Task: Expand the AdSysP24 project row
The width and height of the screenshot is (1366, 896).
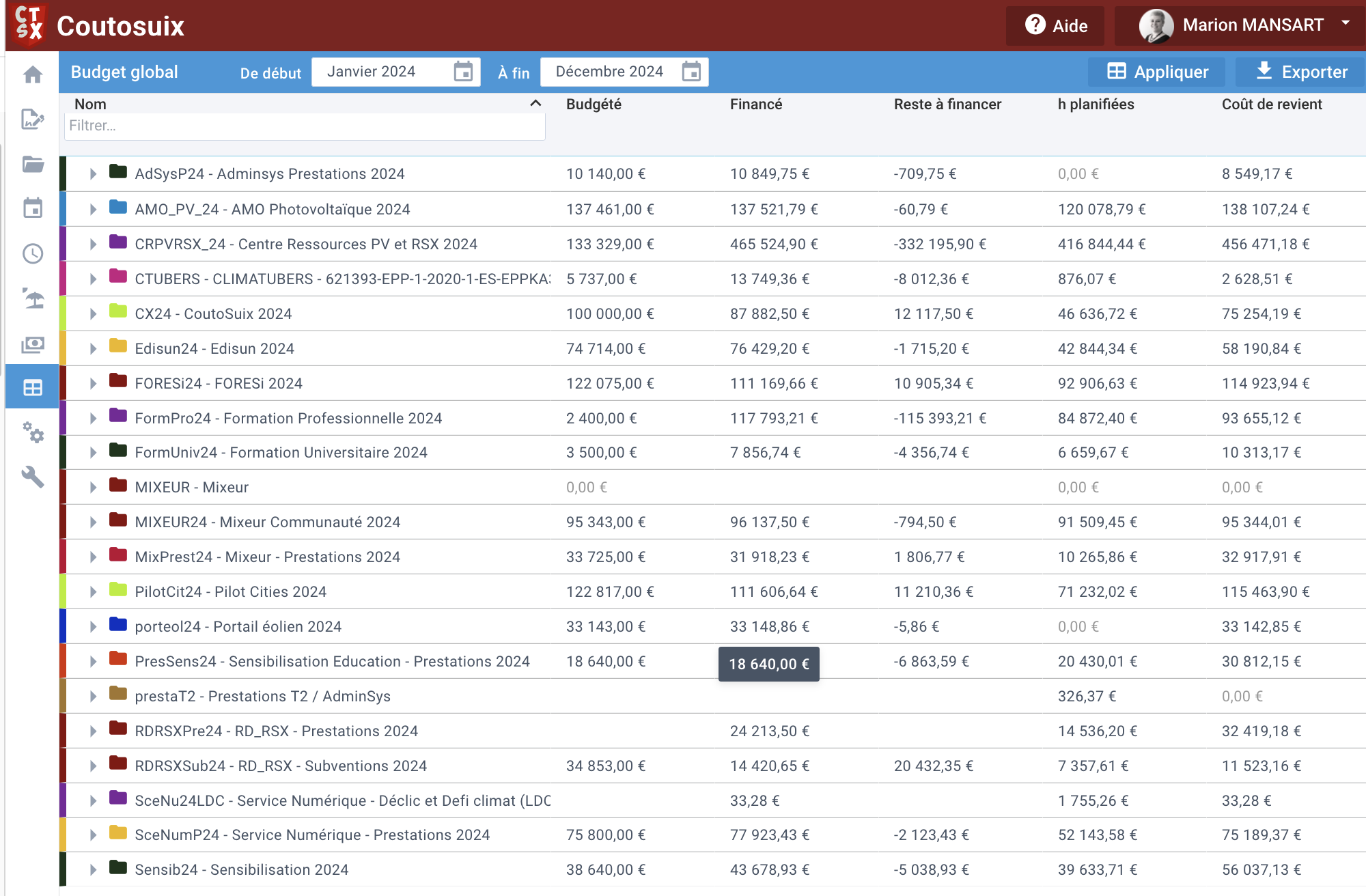Action: coord(93,174)
